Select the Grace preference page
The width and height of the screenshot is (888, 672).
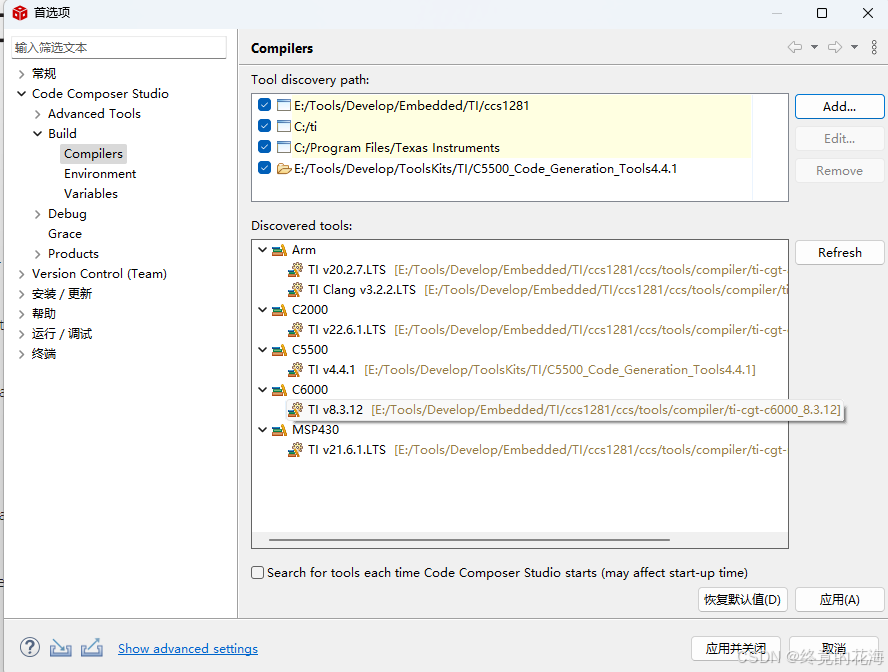65,234
